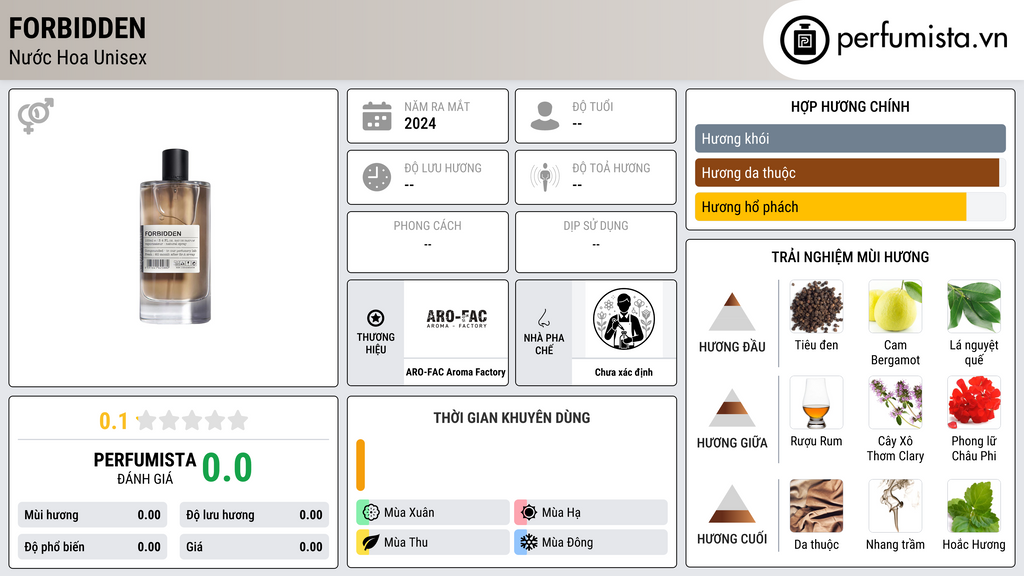Open the Forbidden perfume bottle image
1024x576 pixels.
coord(175,236)
